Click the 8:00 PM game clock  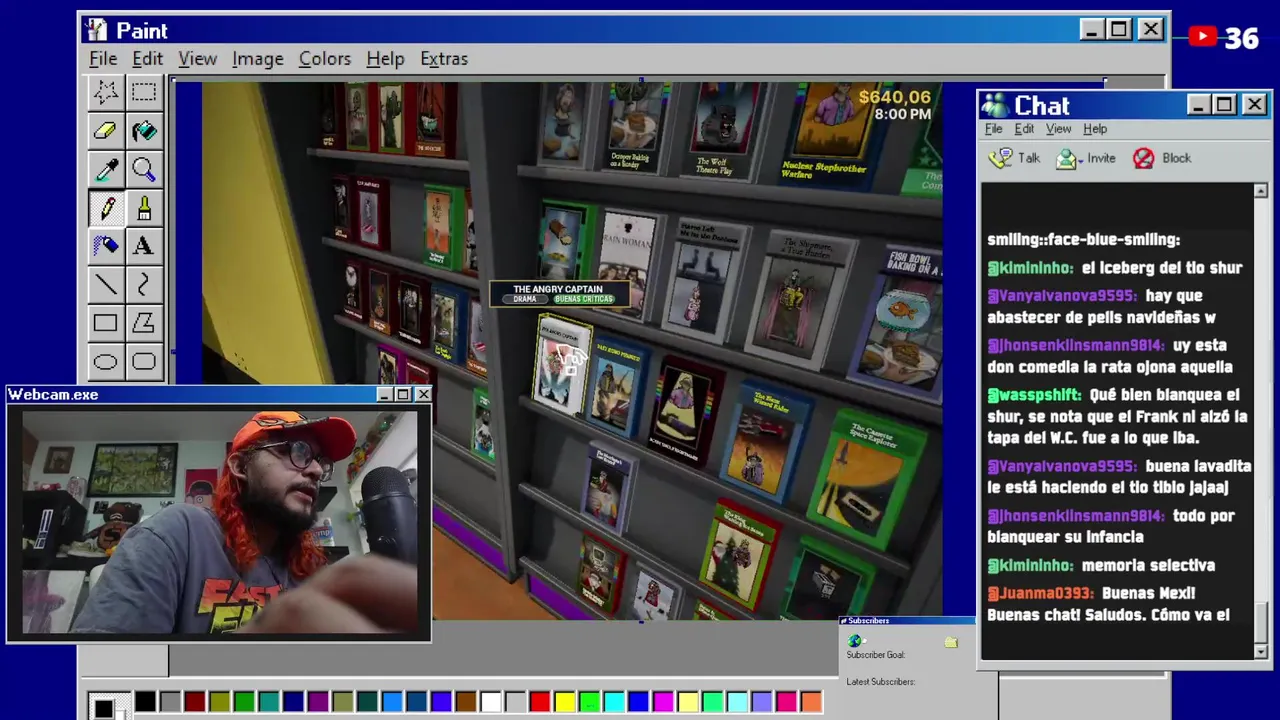902,114
